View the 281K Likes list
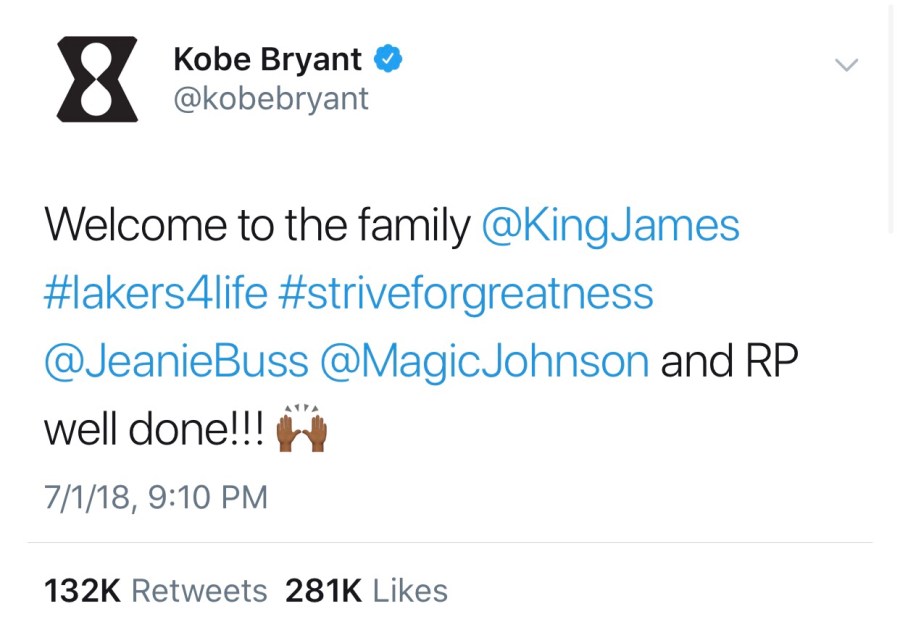This screenshot has width=900, height=635. click(366, 591)
